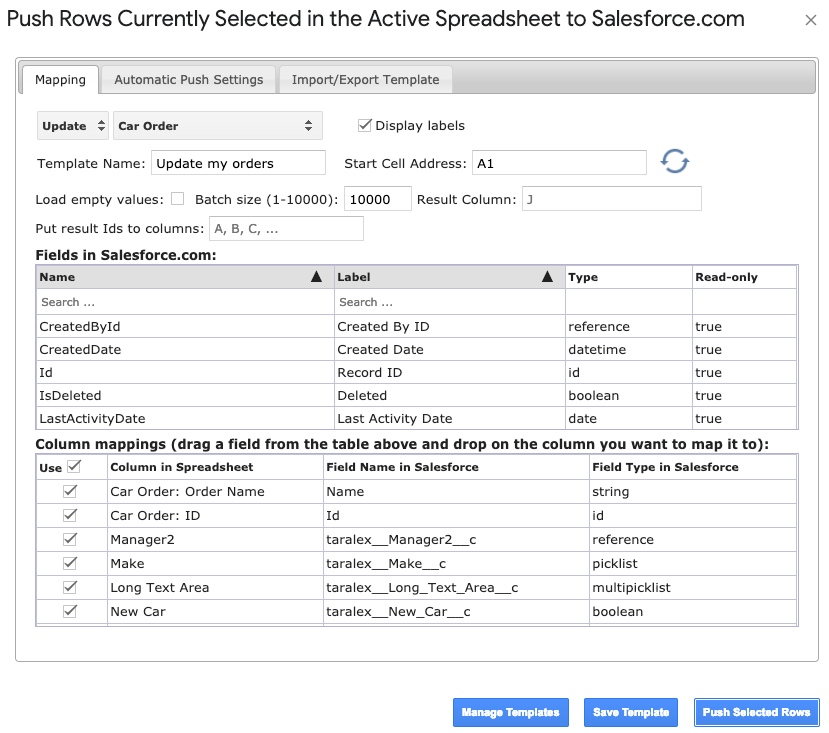Click the Batch size input field

(x=377, y=199)
